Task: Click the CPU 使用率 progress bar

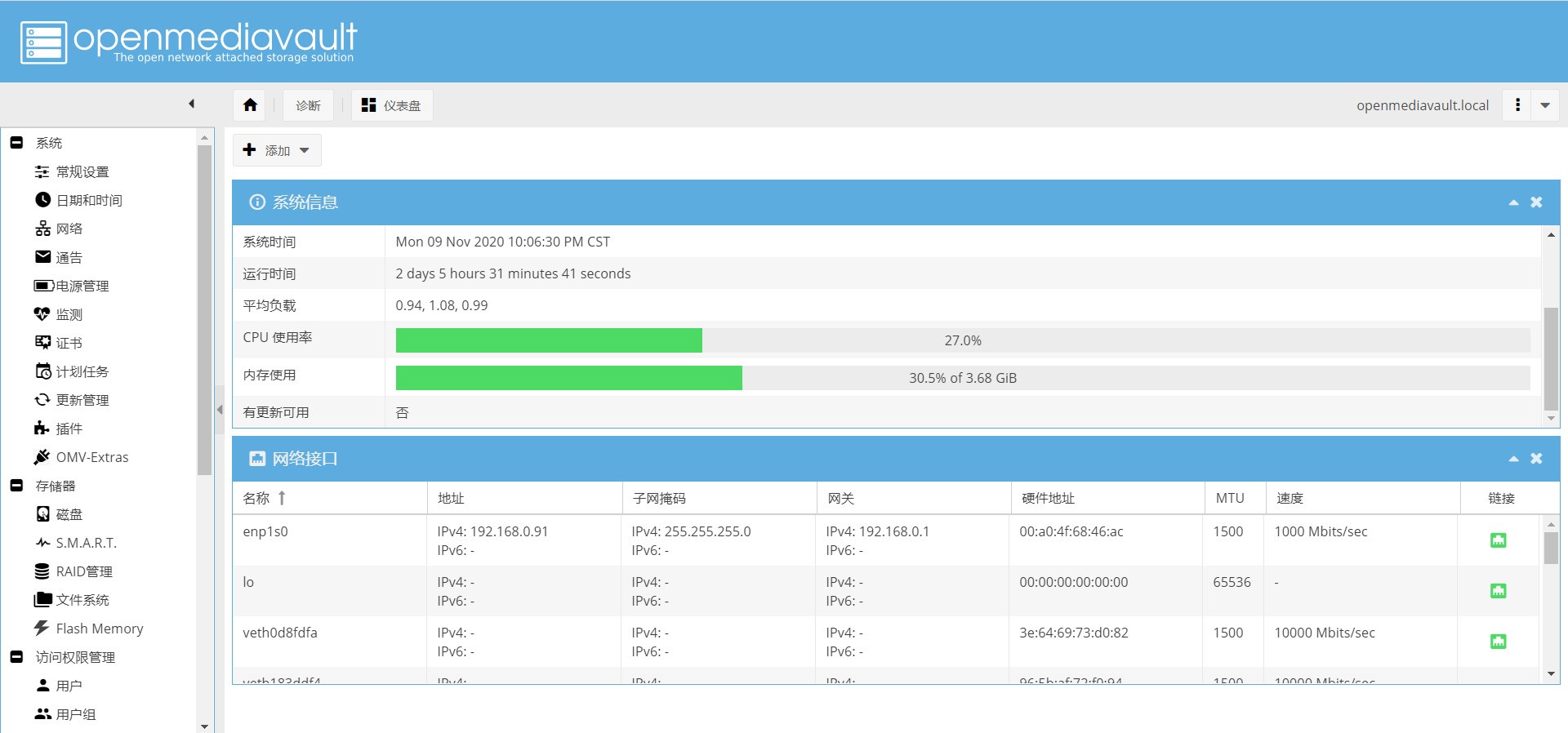Action: point(962,340)
